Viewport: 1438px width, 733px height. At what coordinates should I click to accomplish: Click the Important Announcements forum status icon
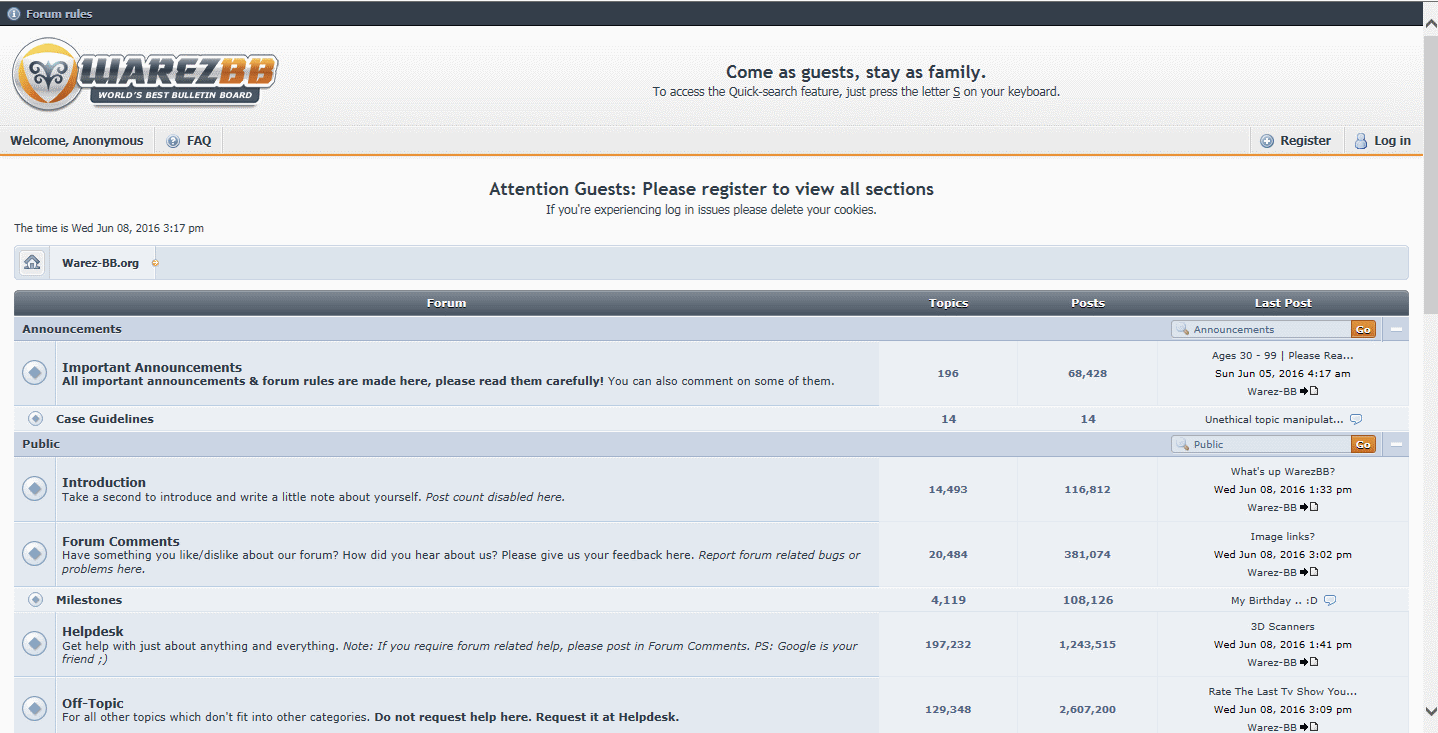tap(35, 373)
